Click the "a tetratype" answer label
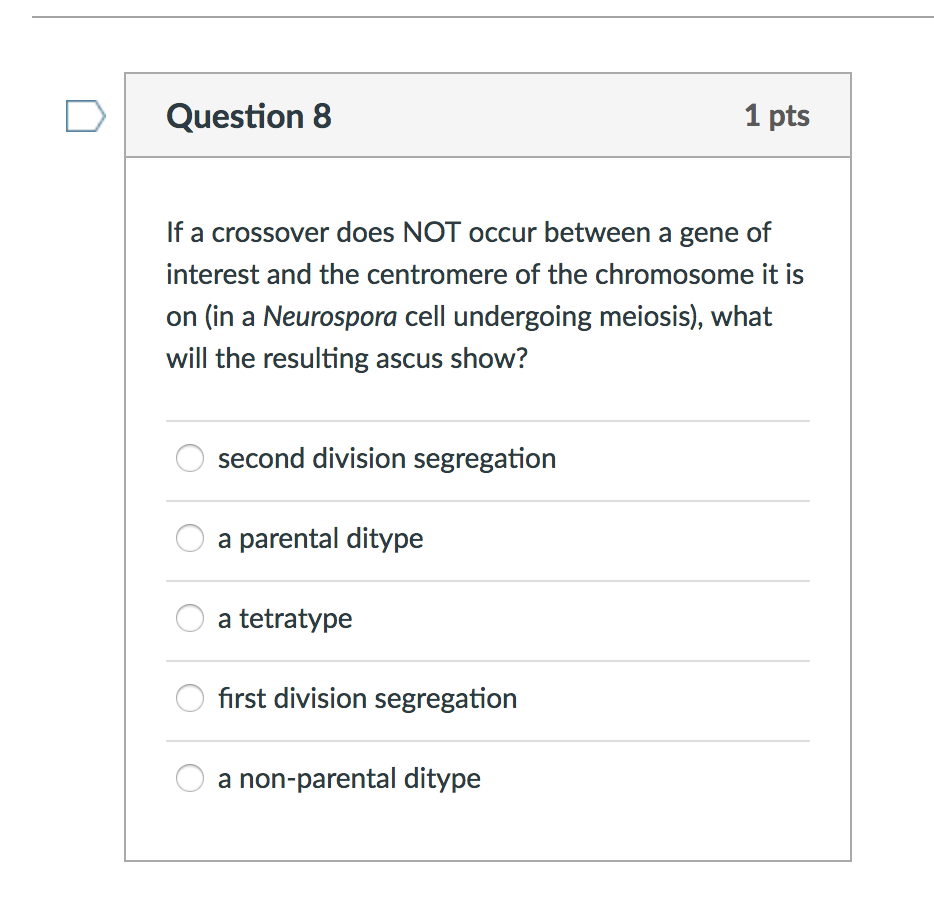This screenshot has height=910, width=934. pyautogui.click(x=285, y=619)
